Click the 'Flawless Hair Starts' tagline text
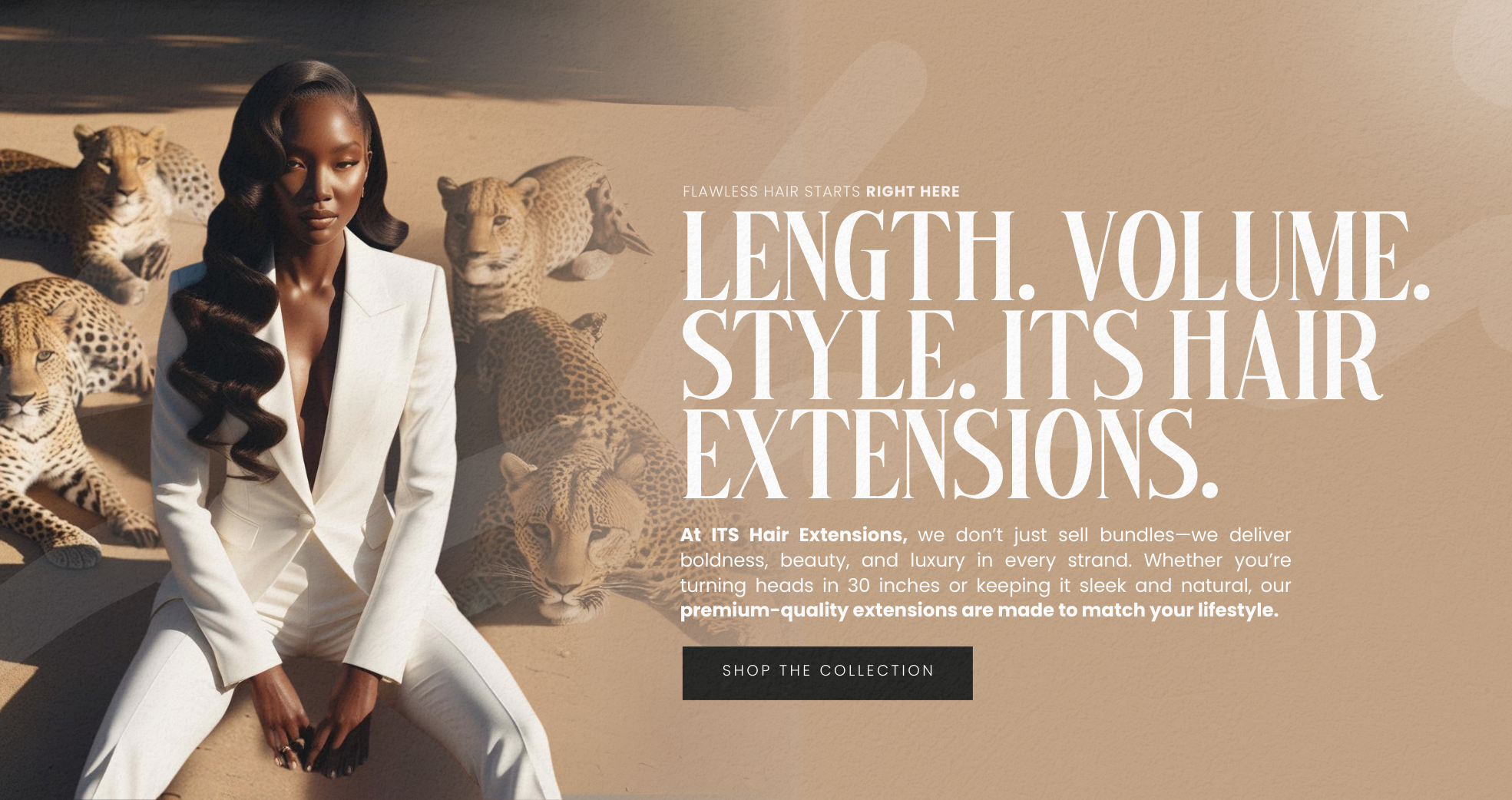The height and width of the screenshot is (800, 1512). click(x=771, y=191)
